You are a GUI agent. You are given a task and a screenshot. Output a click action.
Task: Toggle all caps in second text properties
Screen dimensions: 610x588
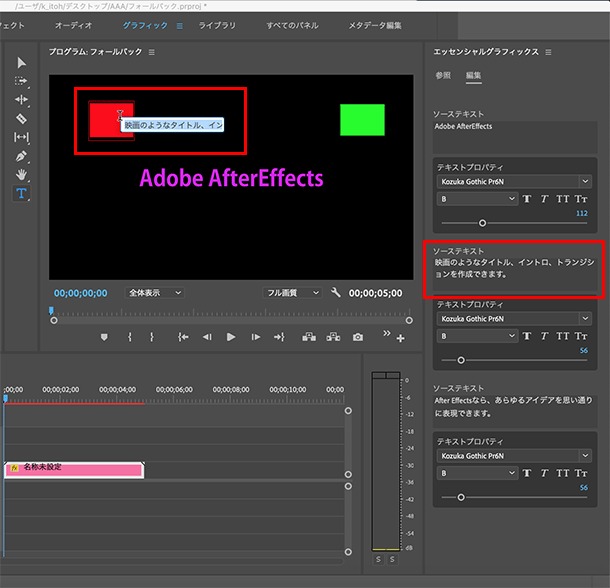point(563,336)
